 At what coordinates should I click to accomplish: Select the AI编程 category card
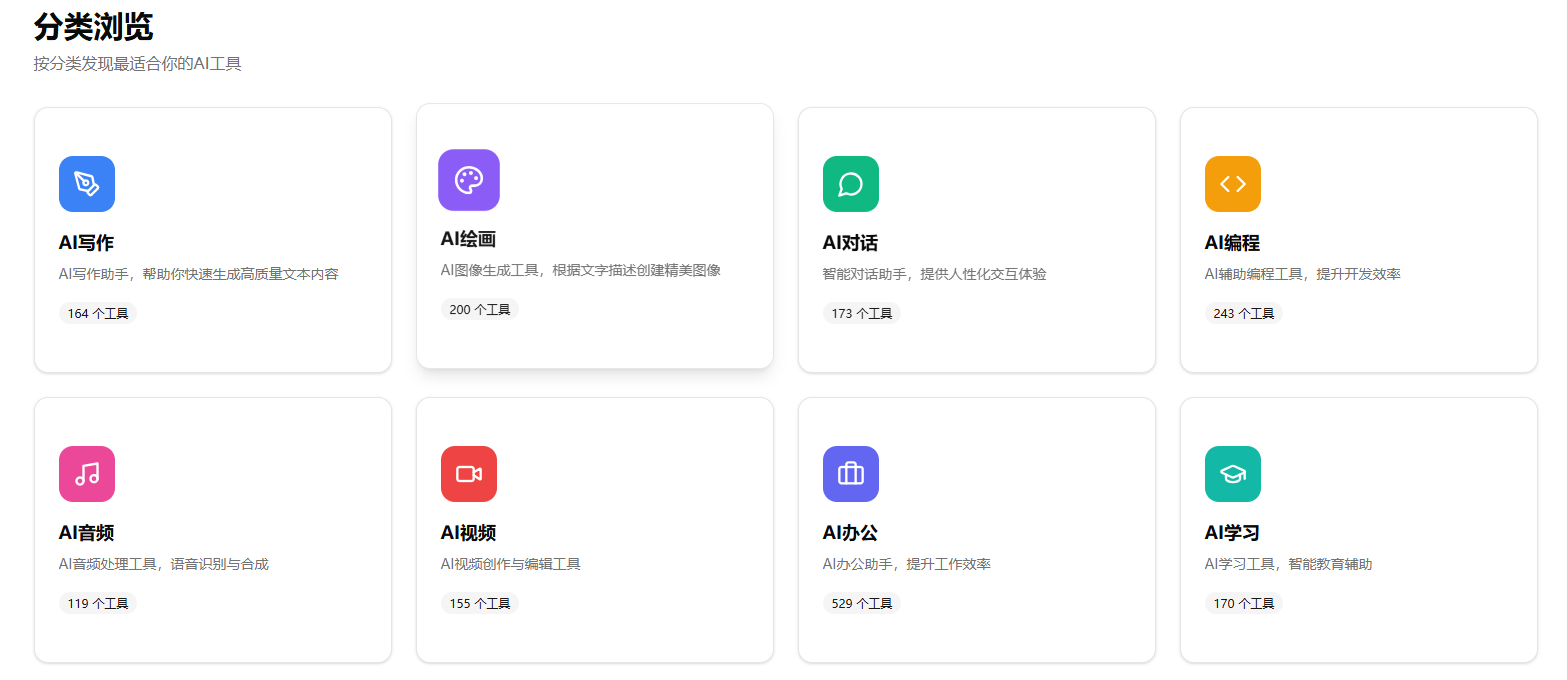point(1358,238)
